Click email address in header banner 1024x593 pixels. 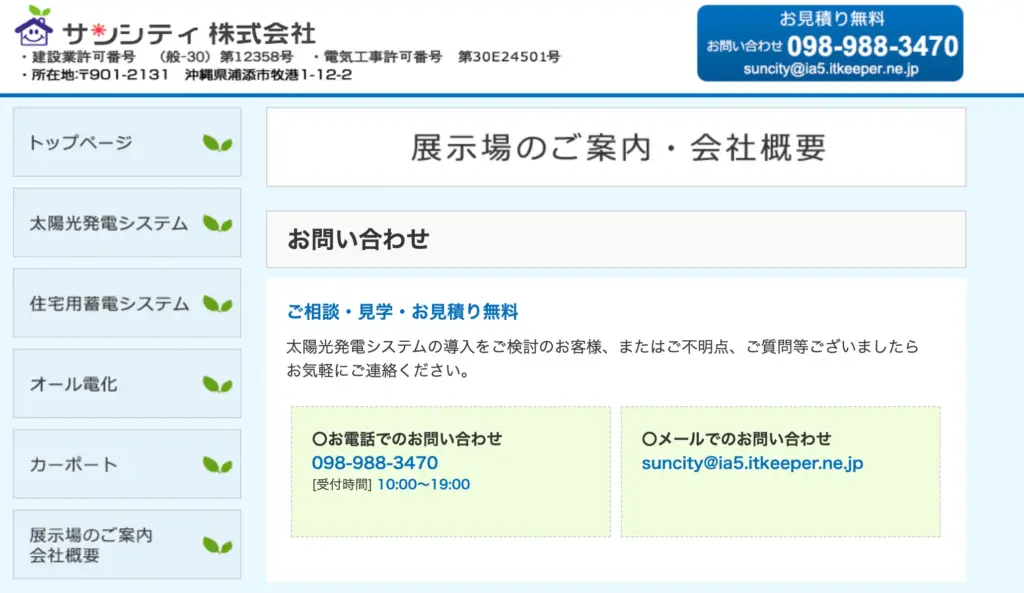pos(830,69)
